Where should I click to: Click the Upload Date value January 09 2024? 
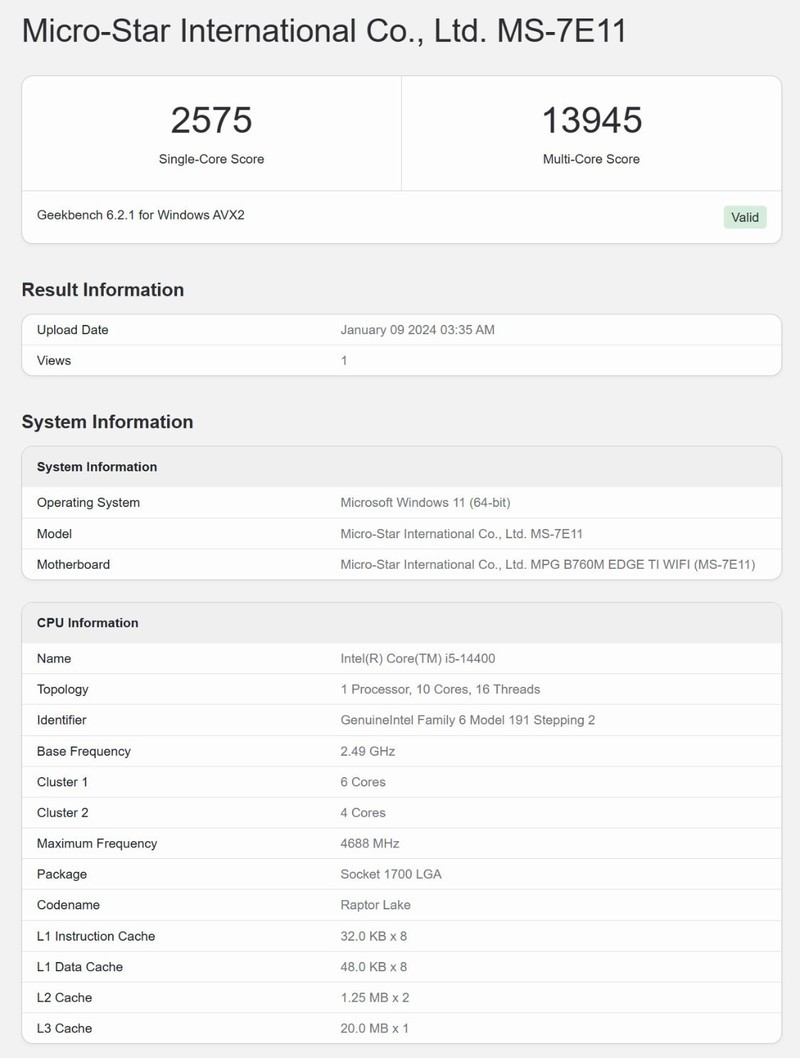pos(417,330)
